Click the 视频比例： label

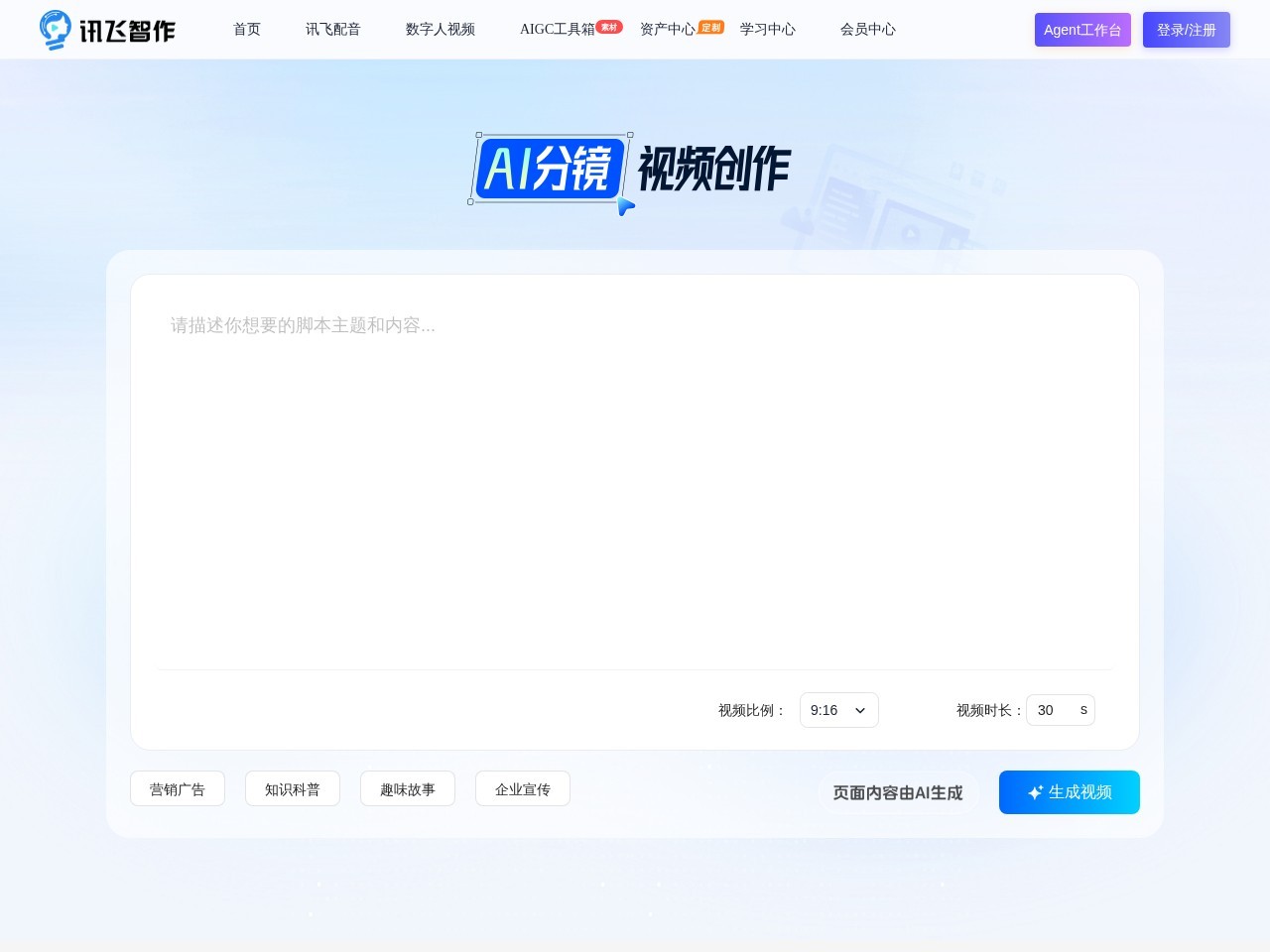752,710
